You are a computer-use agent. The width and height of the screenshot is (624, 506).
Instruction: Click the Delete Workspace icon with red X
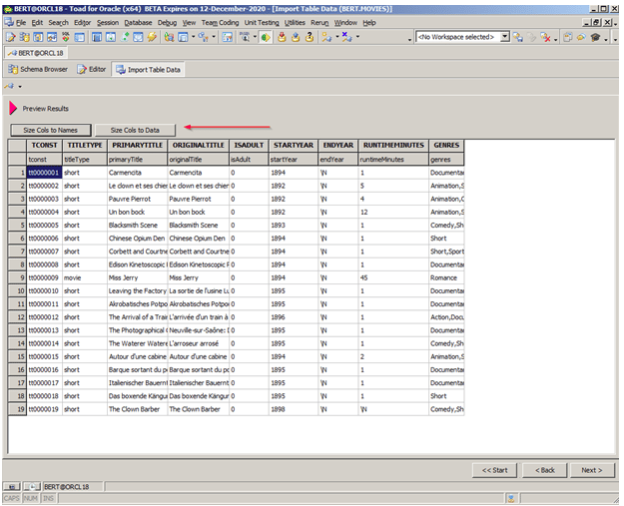[545, 37]
